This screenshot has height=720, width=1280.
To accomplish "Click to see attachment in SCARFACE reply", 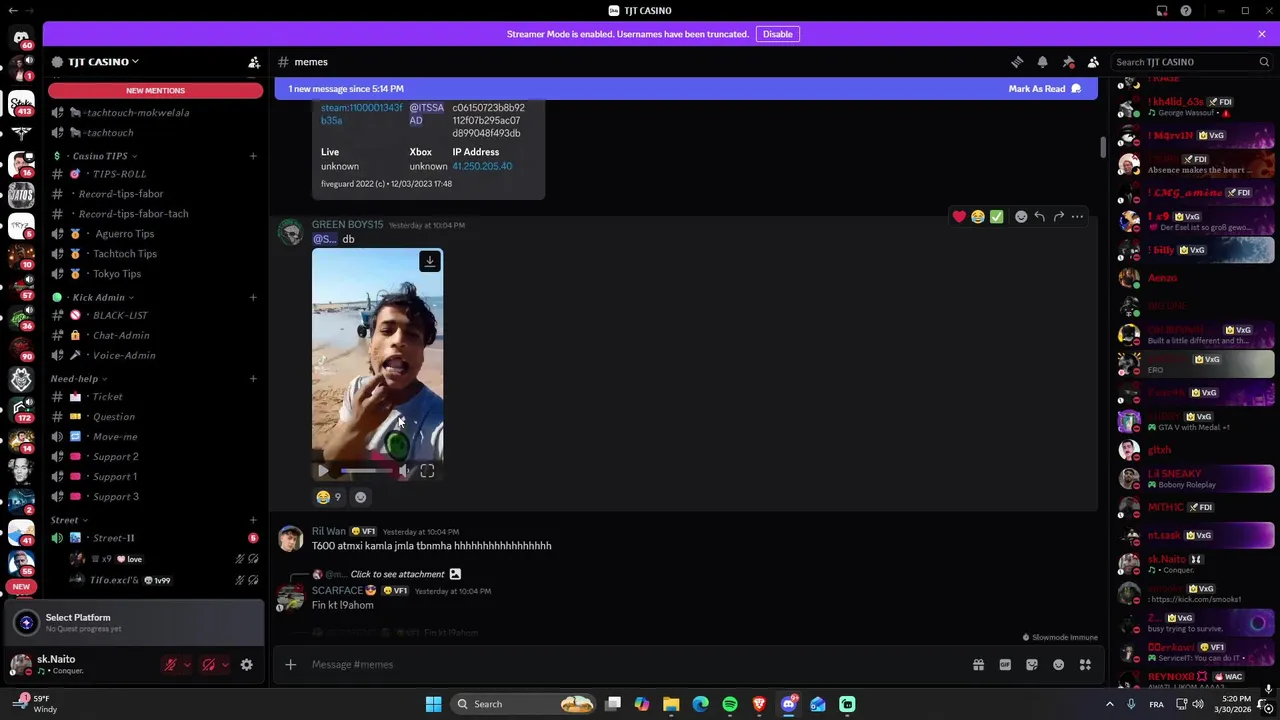I will click(397, 574).
